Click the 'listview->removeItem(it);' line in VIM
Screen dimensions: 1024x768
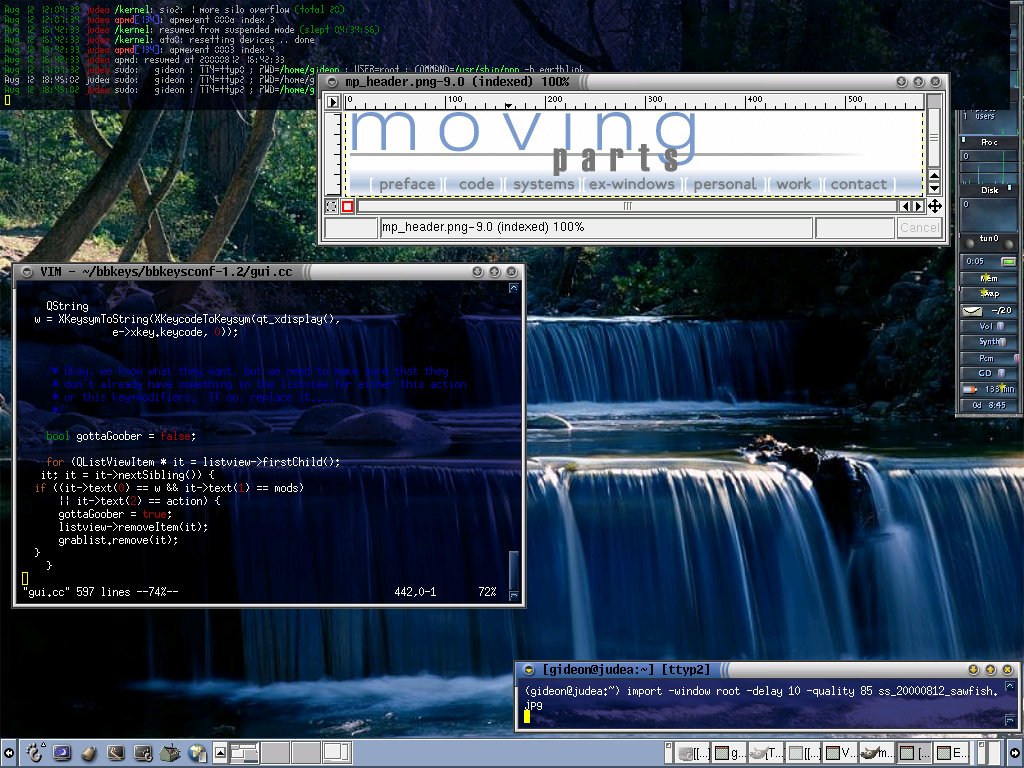(x=133, y=527)
